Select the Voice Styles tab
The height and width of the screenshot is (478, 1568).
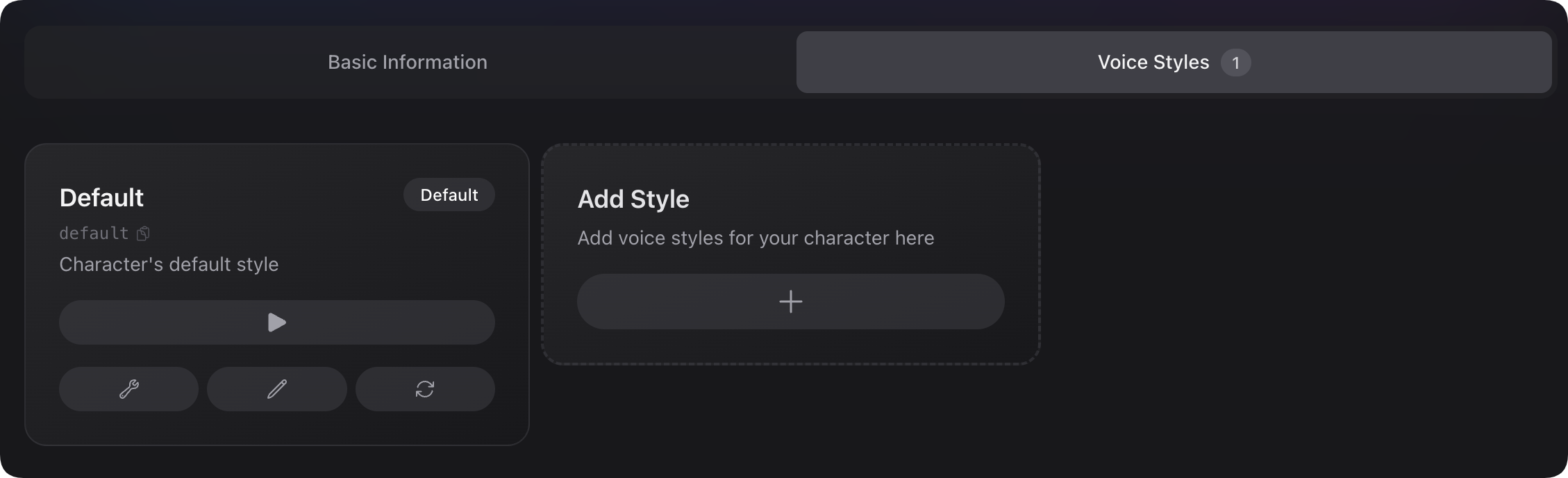tap(1153, 63)
